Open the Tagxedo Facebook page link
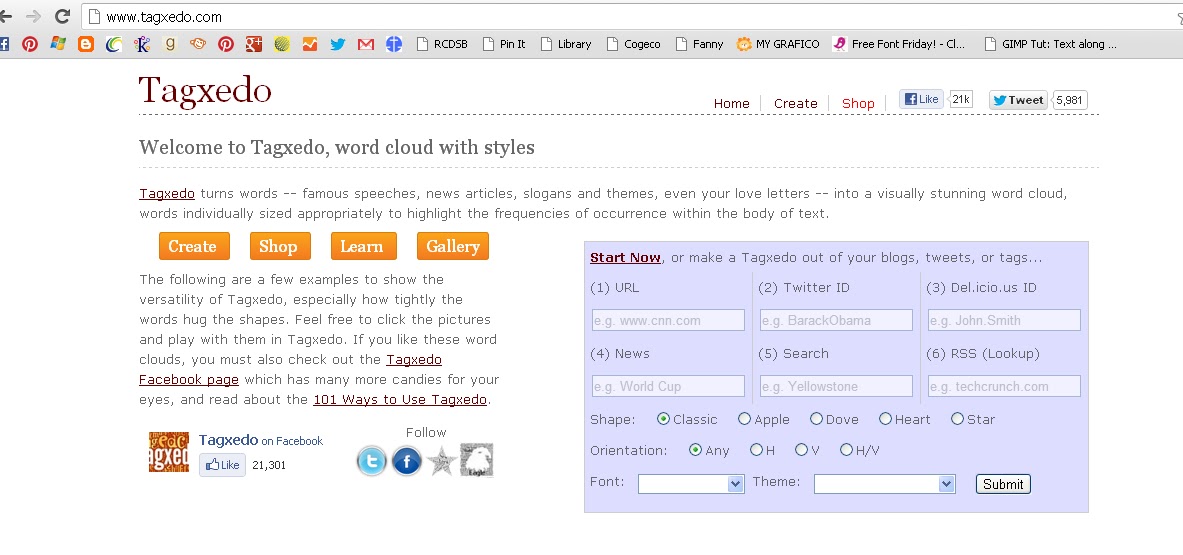This screenshot has height=555, width=1183. 290,369
